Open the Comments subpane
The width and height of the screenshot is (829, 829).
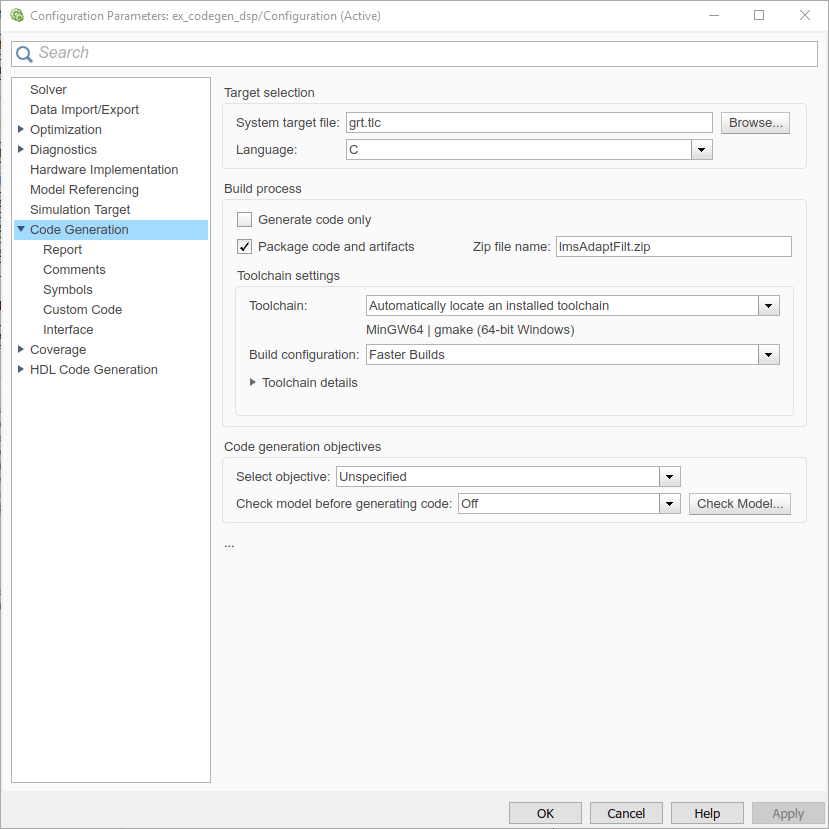74,270
